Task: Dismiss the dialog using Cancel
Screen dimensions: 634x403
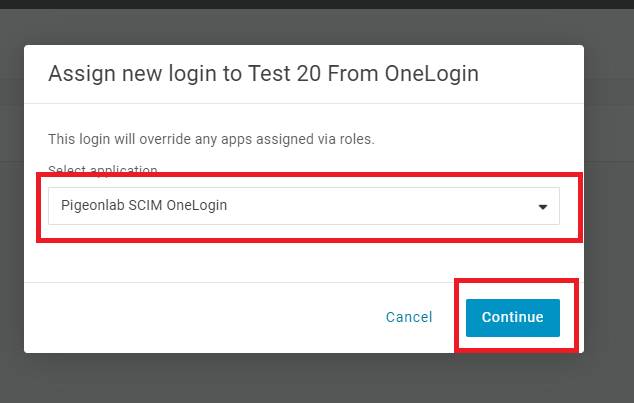Action: click(409, 317)
